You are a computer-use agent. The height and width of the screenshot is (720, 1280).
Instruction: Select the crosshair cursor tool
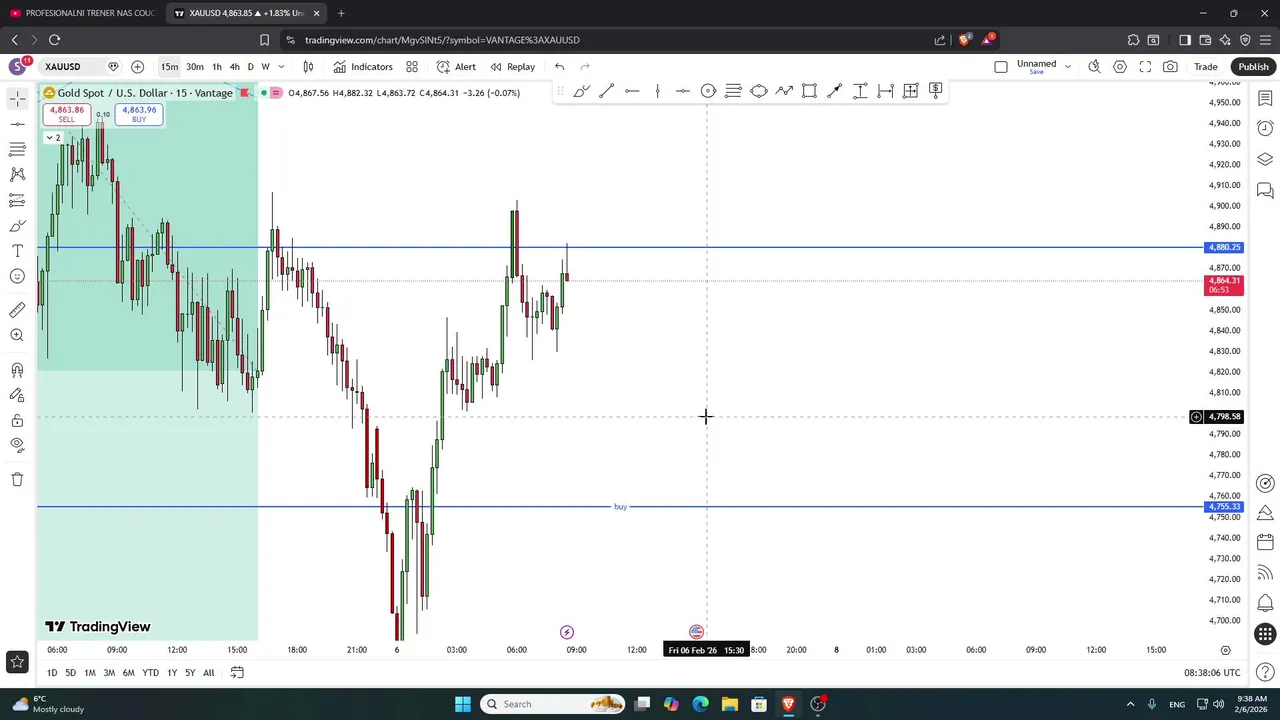pos(17,98)
